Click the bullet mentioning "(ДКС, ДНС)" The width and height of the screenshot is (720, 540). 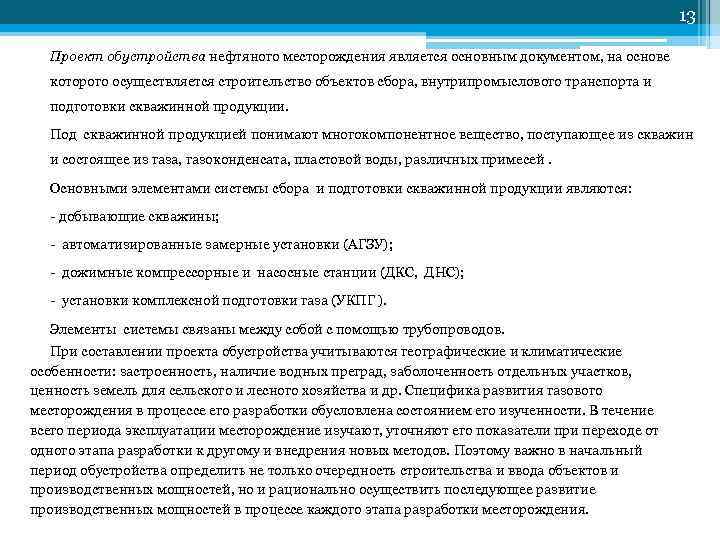point(257,273)
